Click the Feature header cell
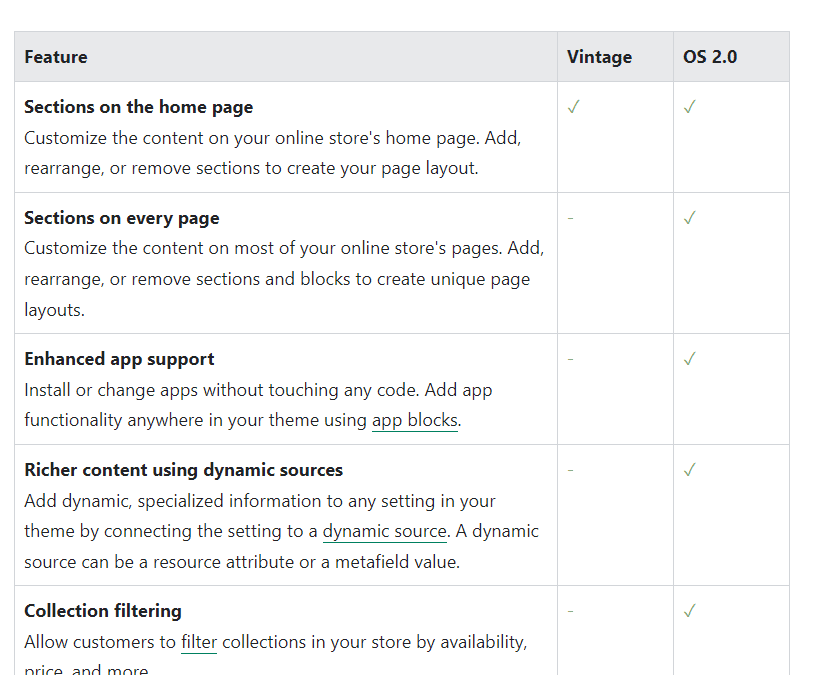The width and height of the screenshot is (819, 675). (x=56, y=57)
